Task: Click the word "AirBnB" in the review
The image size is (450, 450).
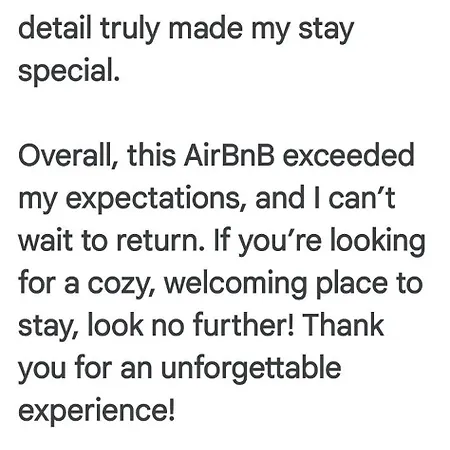Action: click(229, 155)
